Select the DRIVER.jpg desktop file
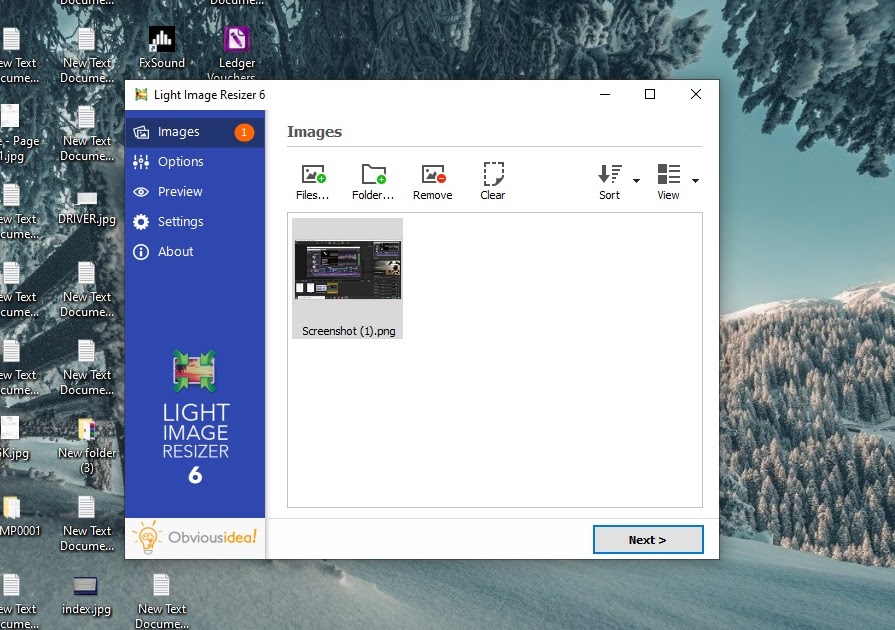This screenshot has height=630, width=895. [x=87, y=209]
